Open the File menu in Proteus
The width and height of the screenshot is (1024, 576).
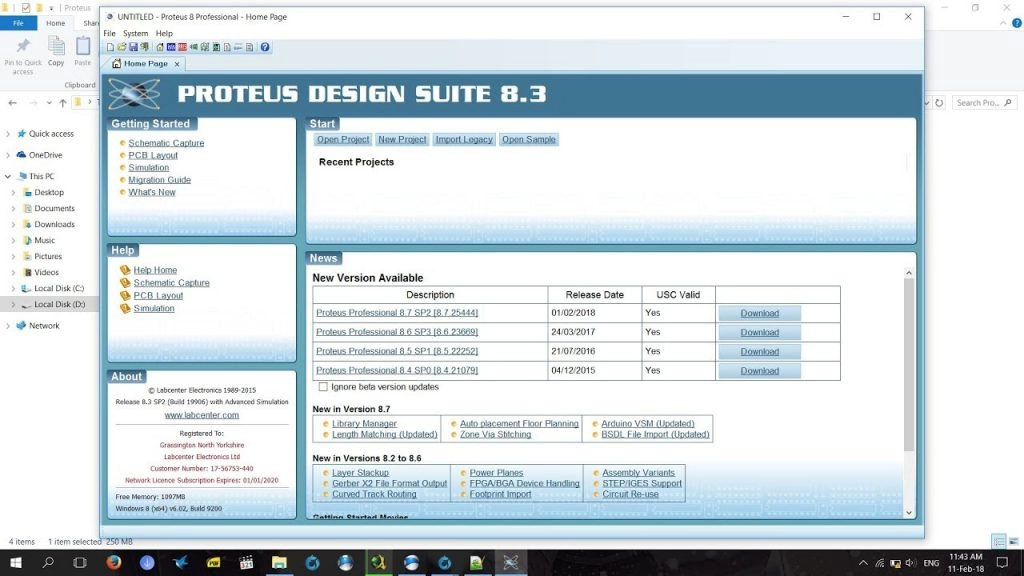point(109,33)
